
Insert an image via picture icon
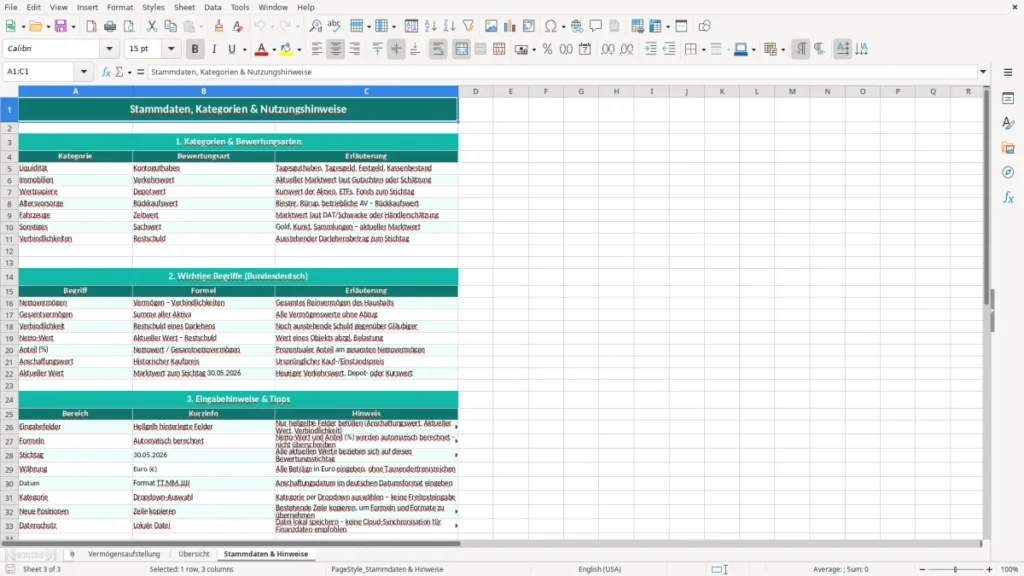[491, 26]
